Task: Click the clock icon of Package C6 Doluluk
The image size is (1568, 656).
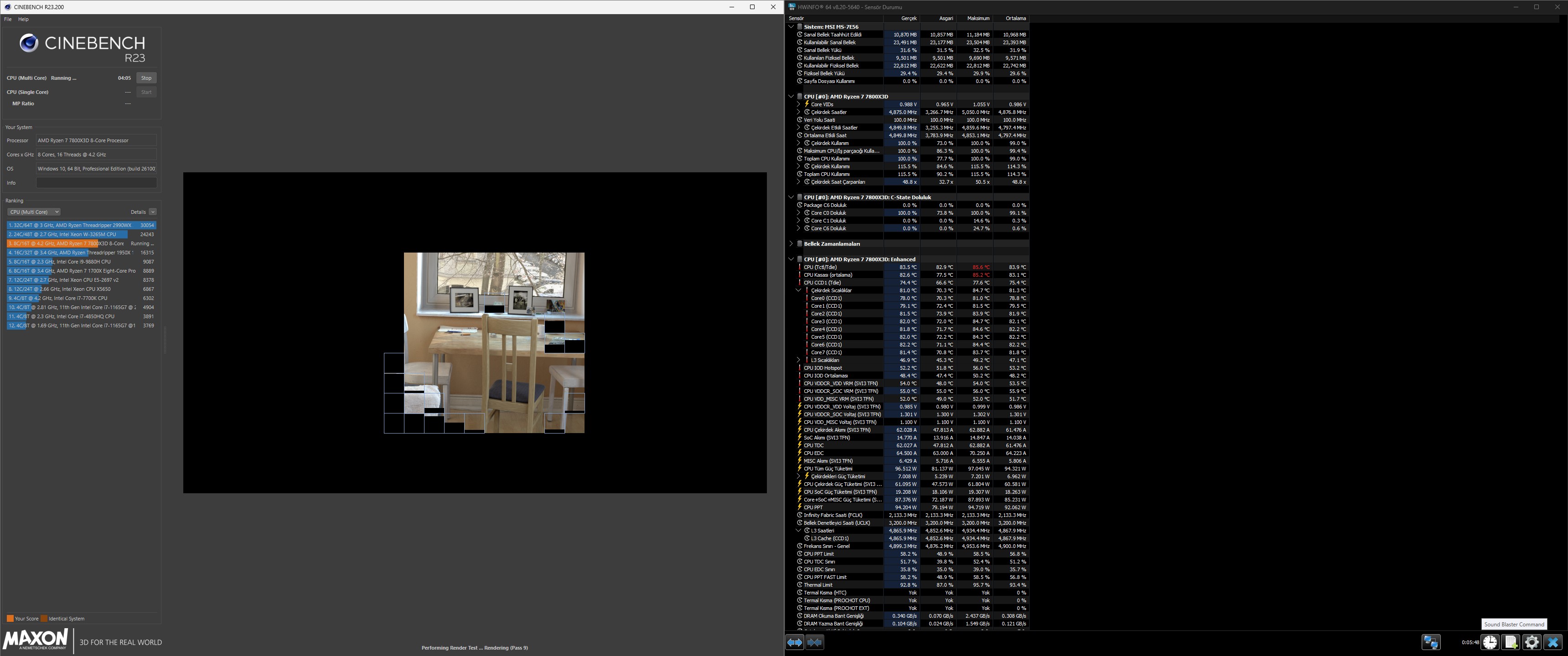Action: (800, 205)
